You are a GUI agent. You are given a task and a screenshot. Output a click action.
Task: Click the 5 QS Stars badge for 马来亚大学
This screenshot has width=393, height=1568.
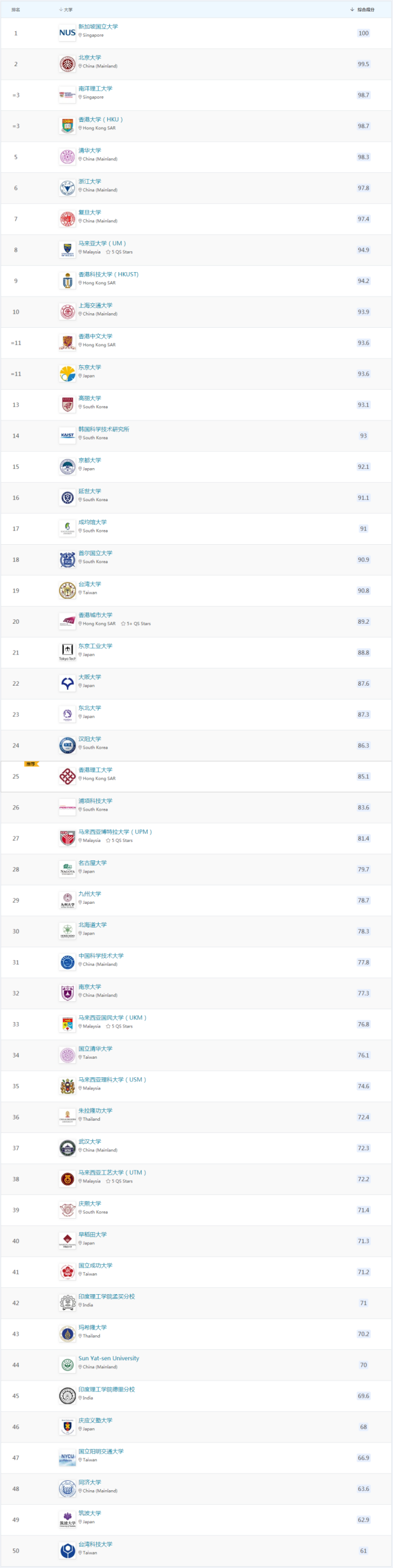[119, 252]
